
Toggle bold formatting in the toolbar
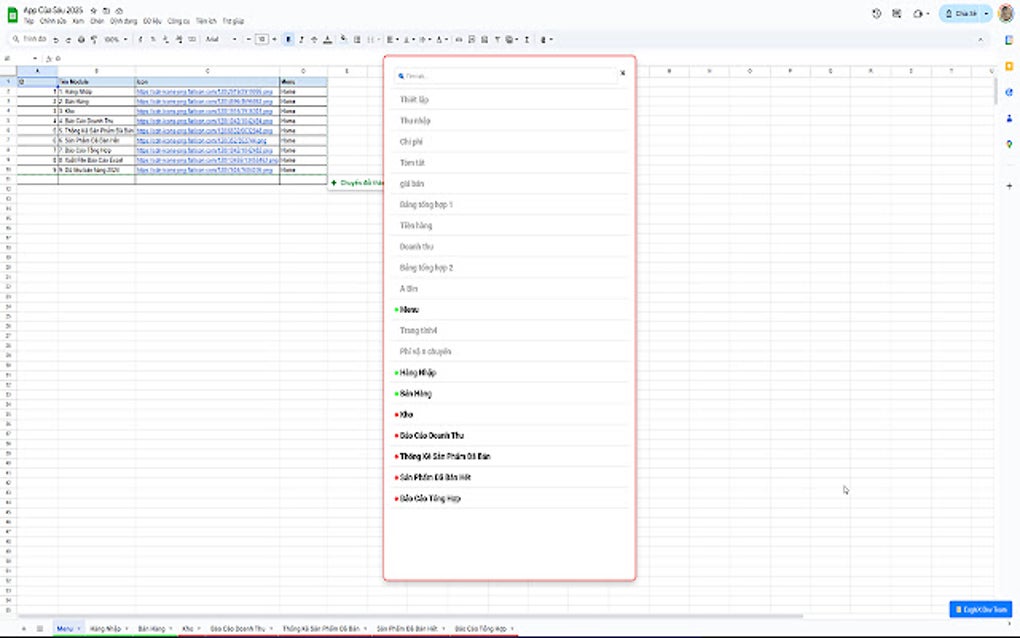tap(288, 40)
